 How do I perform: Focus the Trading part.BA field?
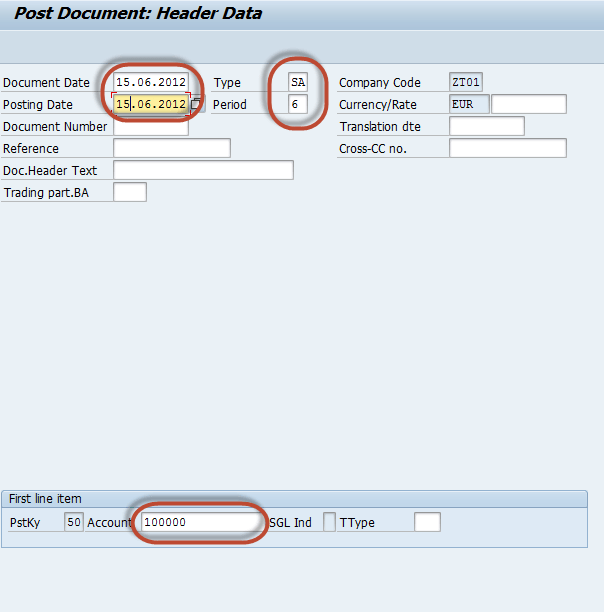tap(130, 192)
